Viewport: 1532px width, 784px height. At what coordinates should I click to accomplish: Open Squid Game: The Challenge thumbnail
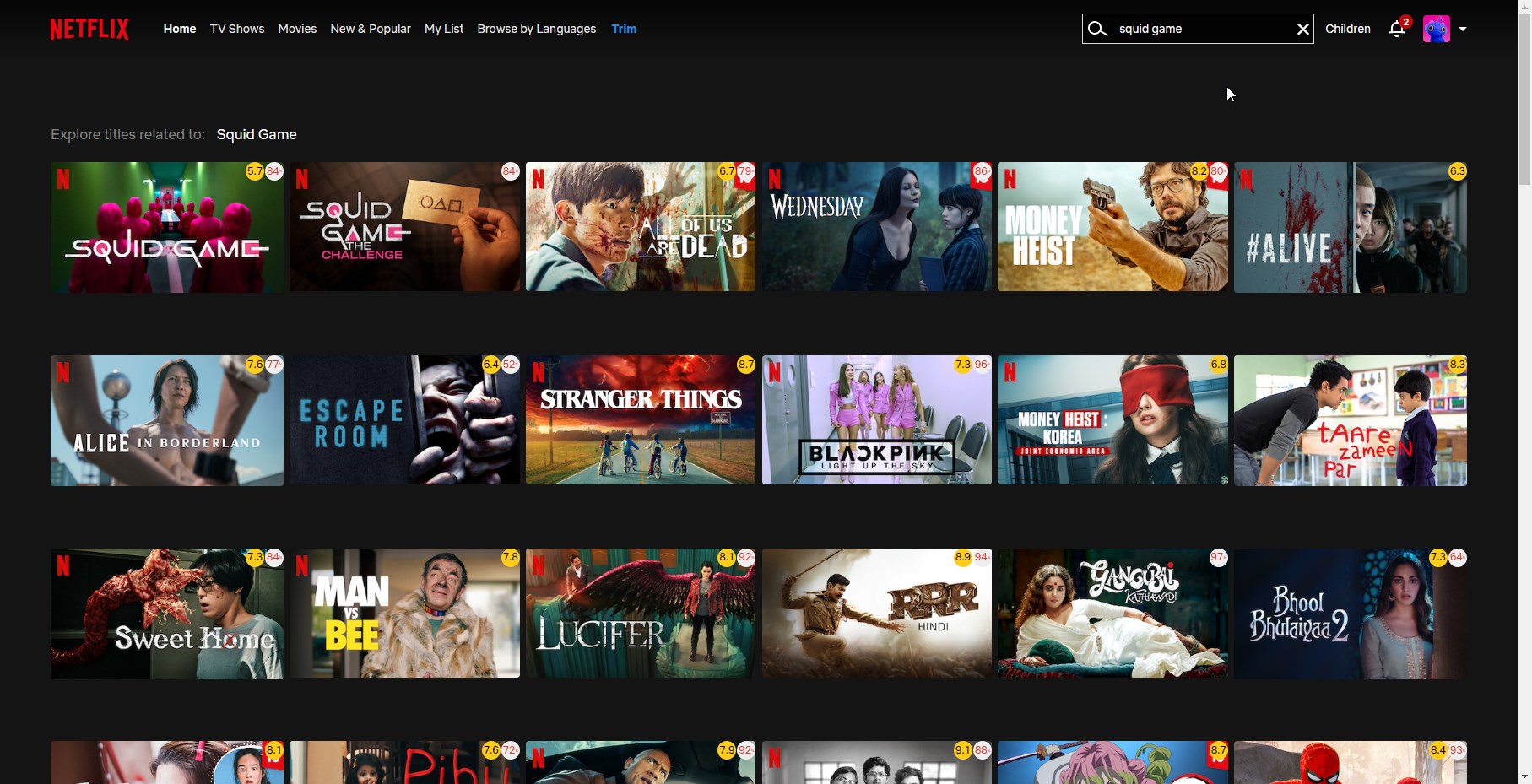[x=404, y=227]
